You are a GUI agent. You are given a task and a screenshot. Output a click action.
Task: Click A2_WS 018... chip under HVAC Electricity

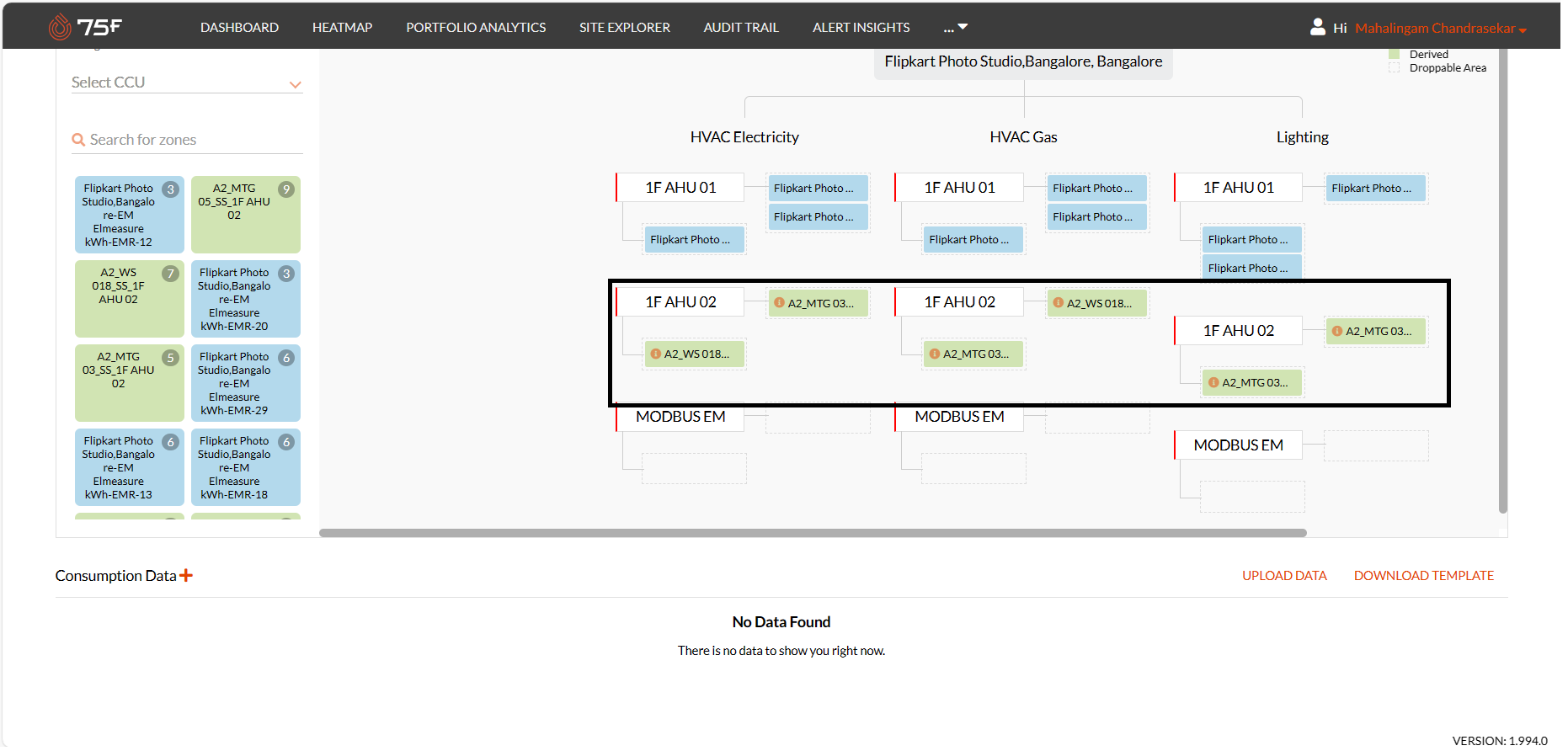tap(695, 354)
